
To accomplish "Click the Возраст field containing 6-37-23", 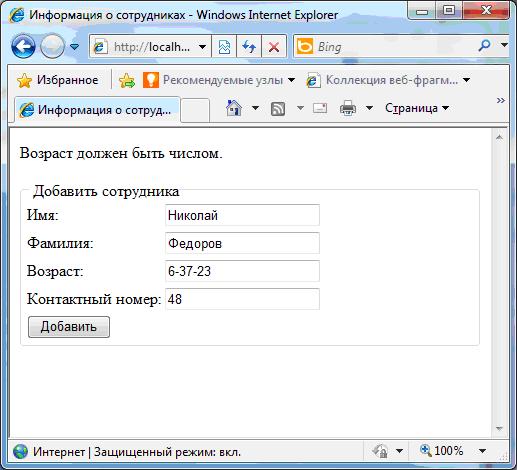I will click(x=242, y=271).
